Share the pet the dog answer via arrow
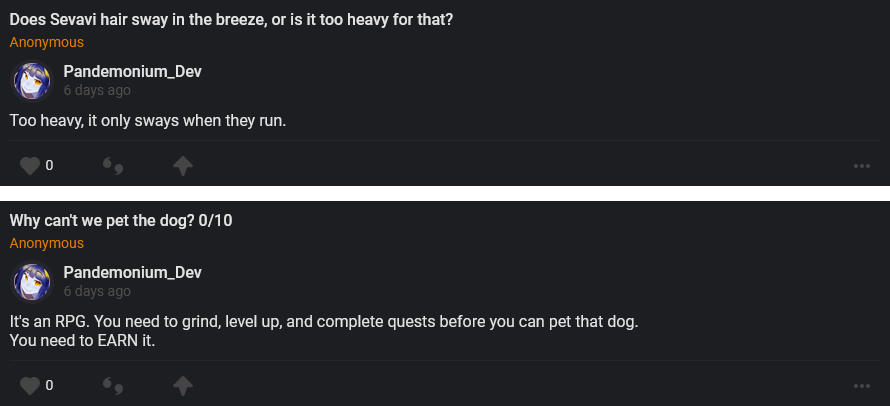This screenshot has width=890, height=406. 183,385
